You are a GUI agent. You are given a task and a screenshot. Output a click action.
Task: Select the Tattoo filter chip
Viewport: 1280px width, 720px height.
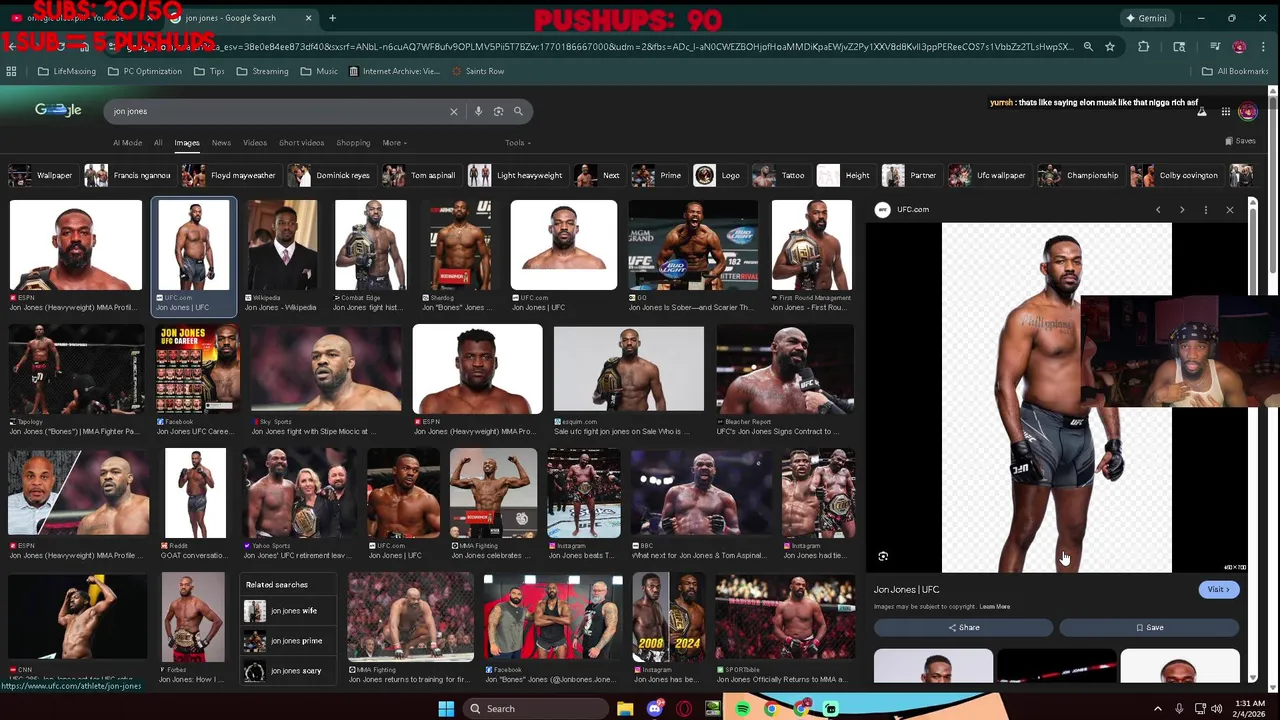(x=780, y=176)
